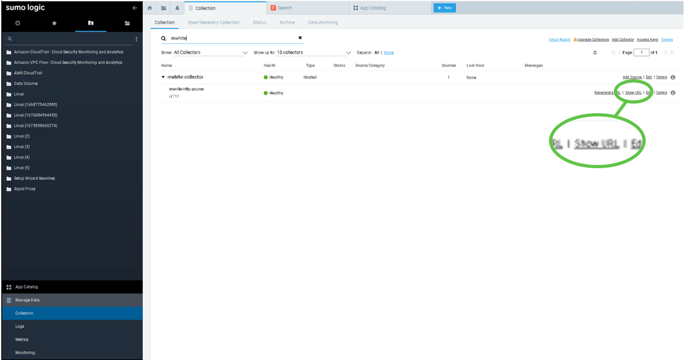Image resolution: width=688 pixels, height=360 pixels.
Task: Click the Upgrade Collectors link
Action: (x=591, y=40)
